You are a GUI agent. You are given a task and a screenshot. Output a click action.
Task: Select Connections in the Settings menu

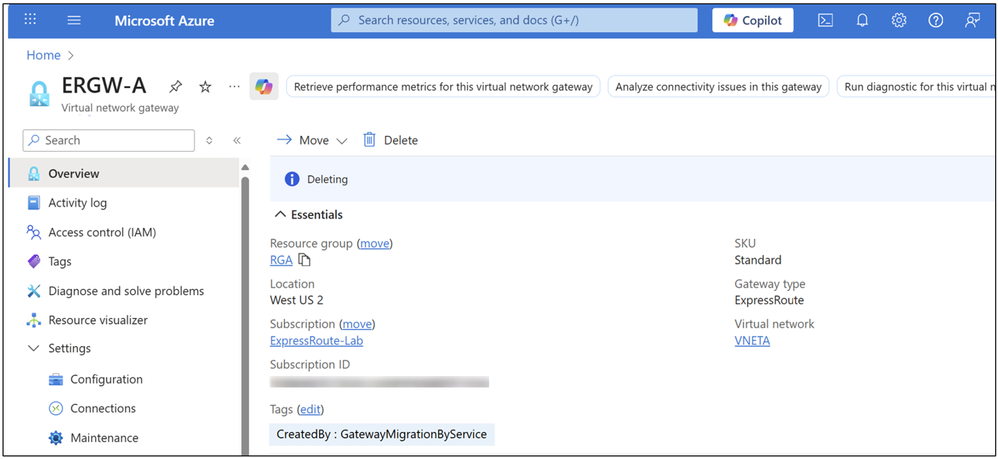pos(102,408)
